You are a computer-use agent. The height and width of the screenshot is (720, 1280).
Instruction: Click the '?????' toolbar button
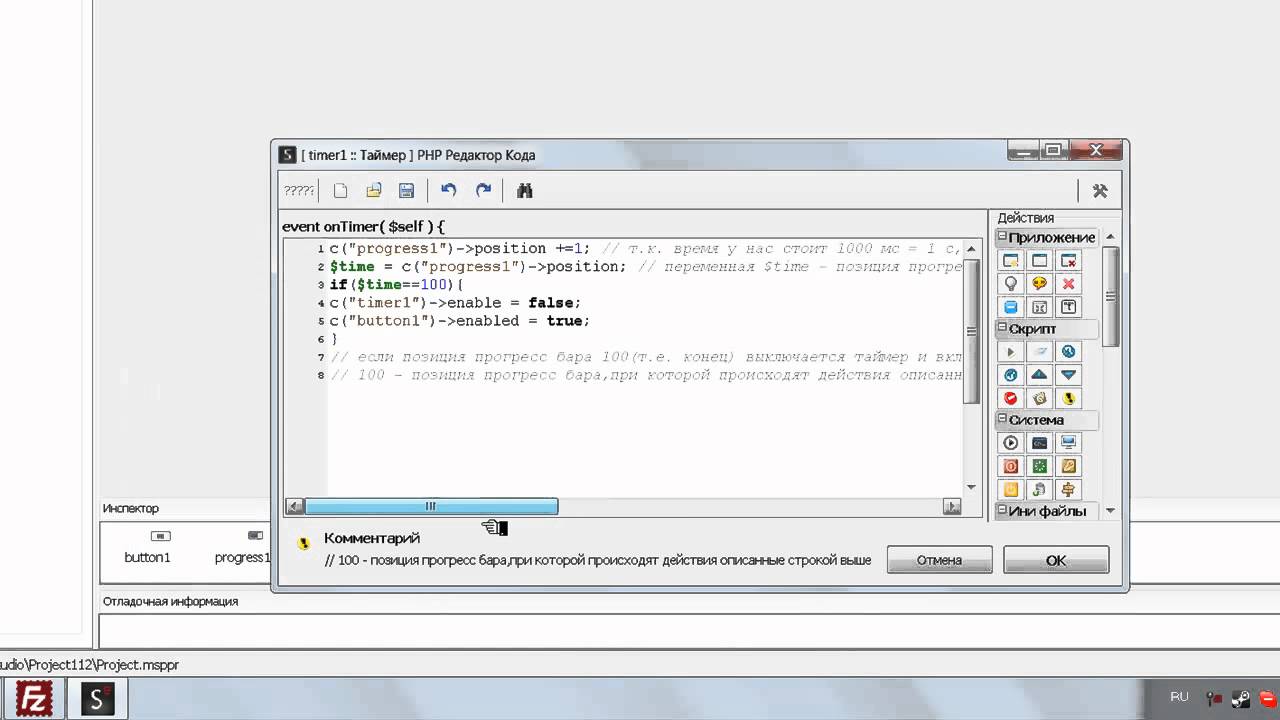pyautogui.click(x=299, y=191)
